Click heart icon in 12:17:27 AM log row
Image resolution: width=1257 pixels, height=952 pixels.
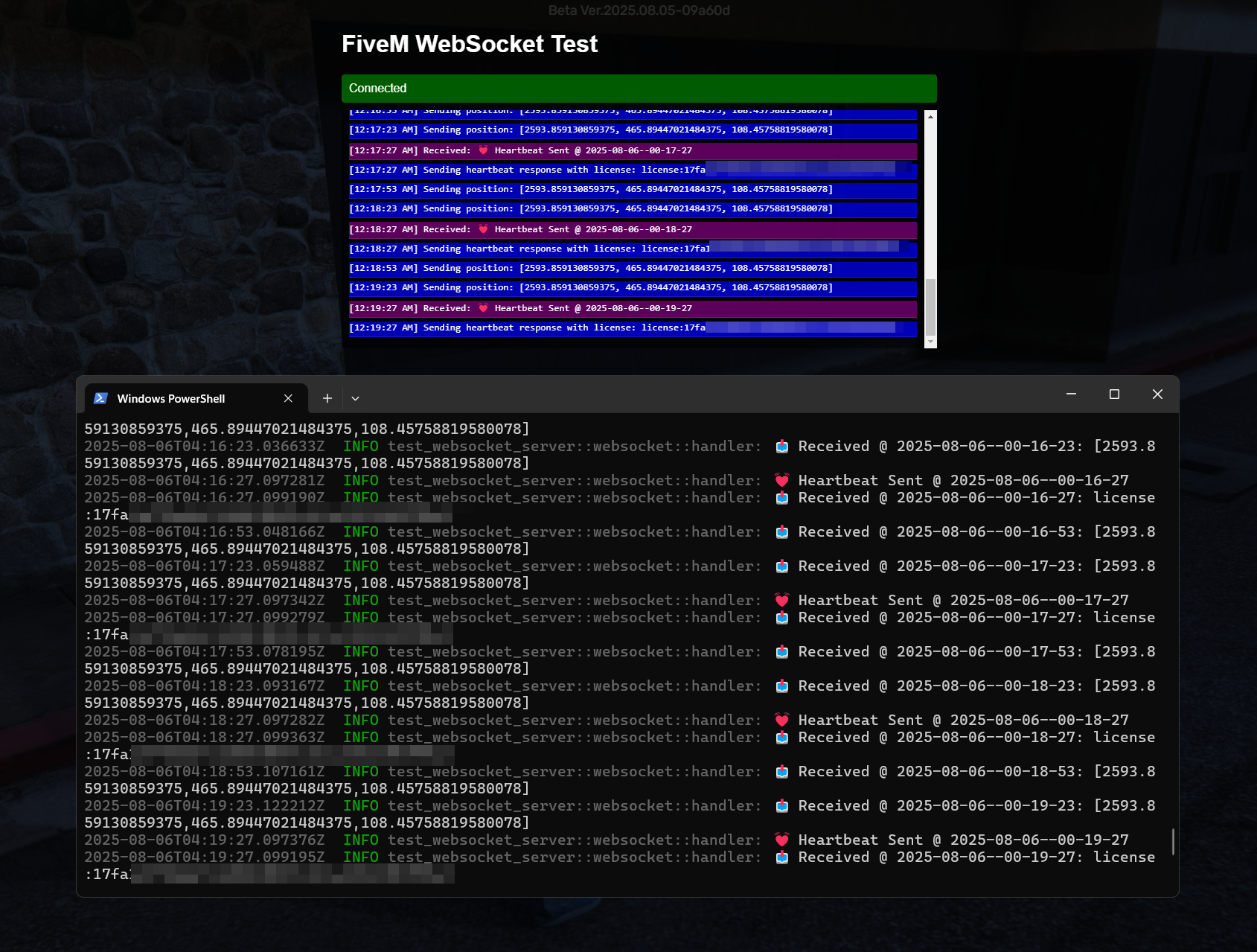point(483,150)
